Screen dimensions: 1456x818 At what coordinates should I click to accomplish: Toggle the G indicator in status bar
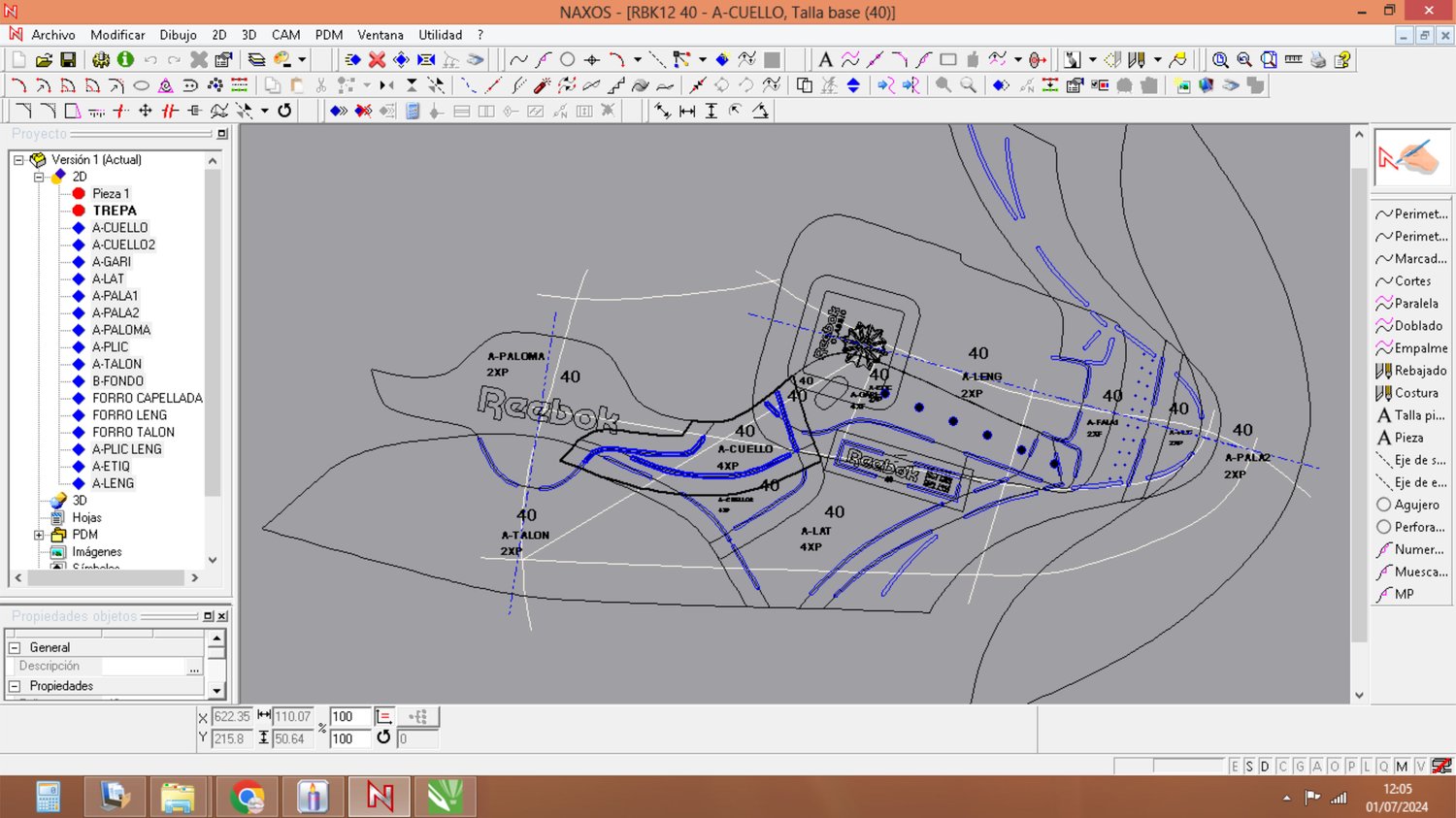point(1300,767)
